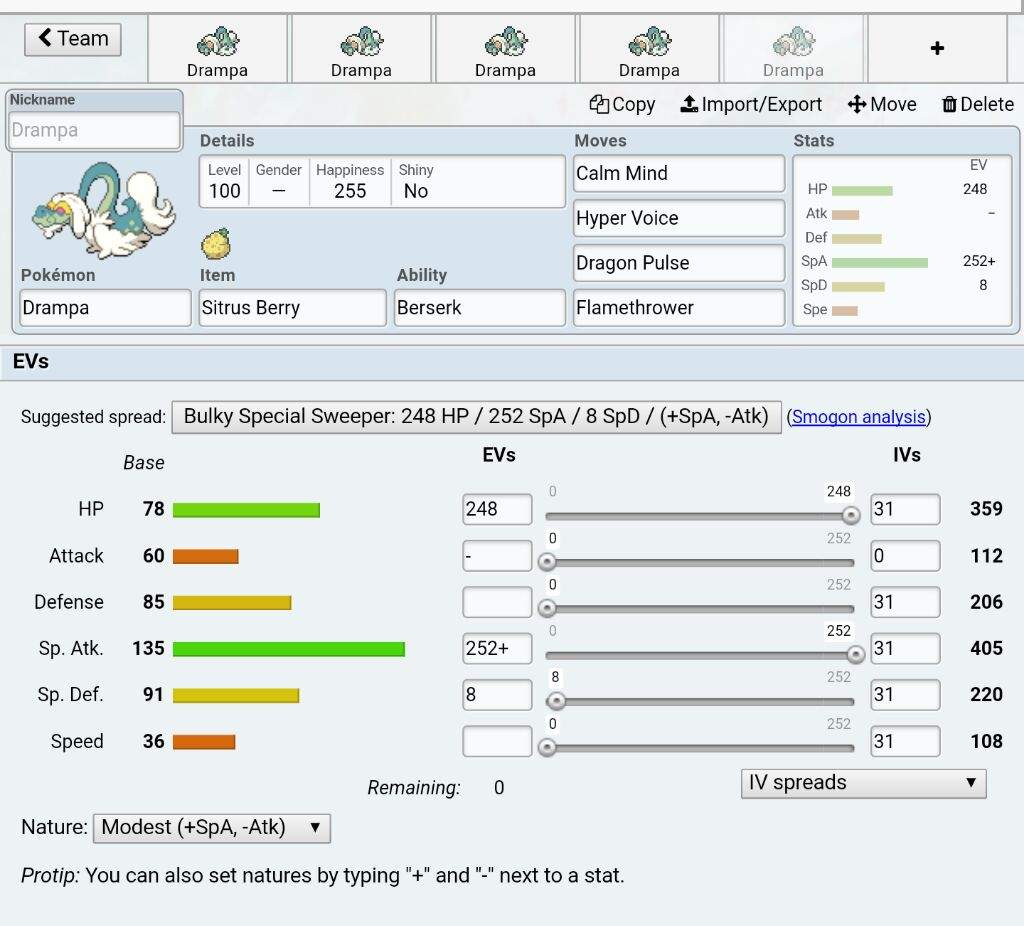Viewport: 1024px width, 926px height.
Task: Select the Hyper Voice move slot
Action: pyautogui.click(x=679, y=218)
